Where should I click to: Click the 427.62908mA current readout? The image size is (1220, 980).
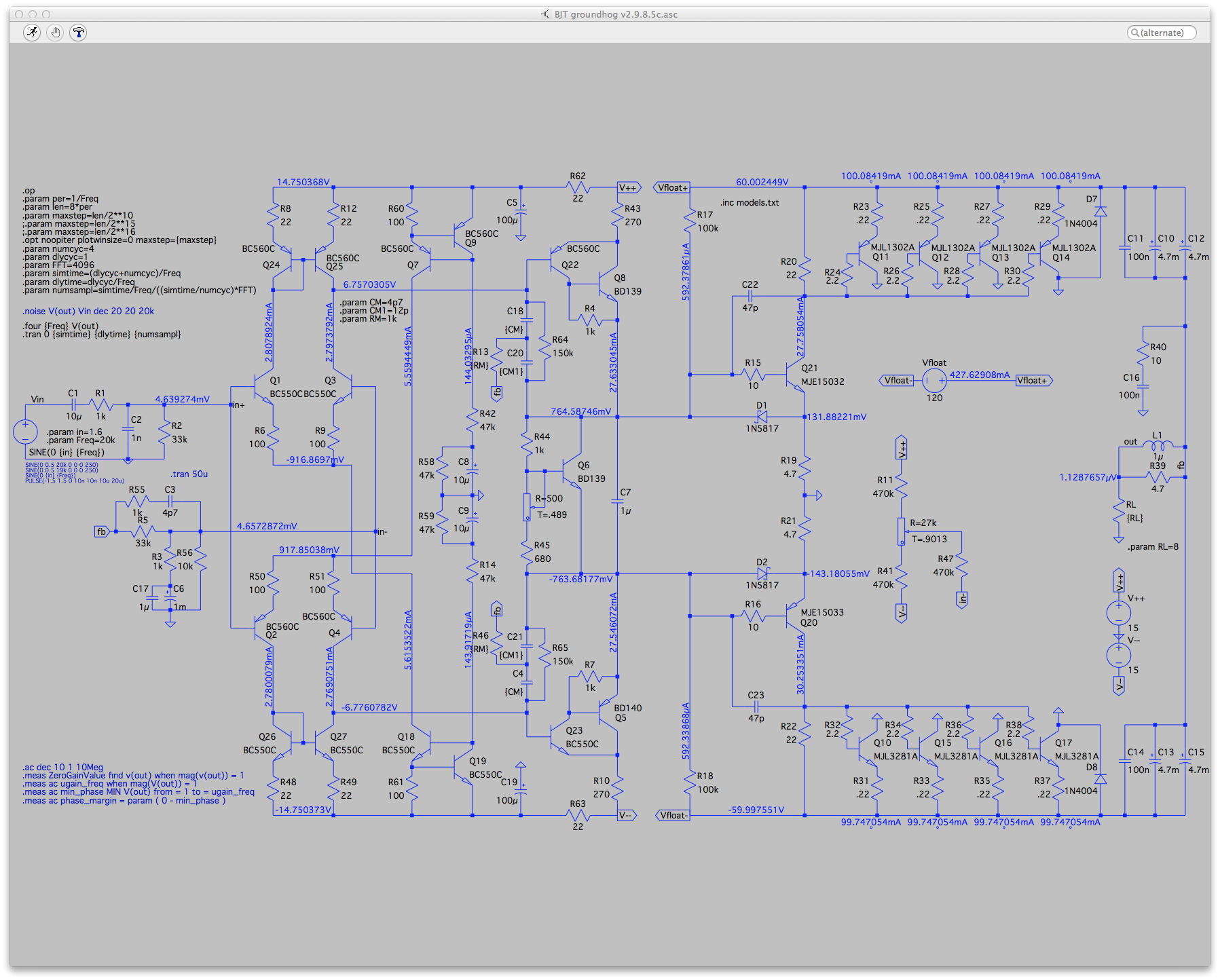click(x=979, y=375)
